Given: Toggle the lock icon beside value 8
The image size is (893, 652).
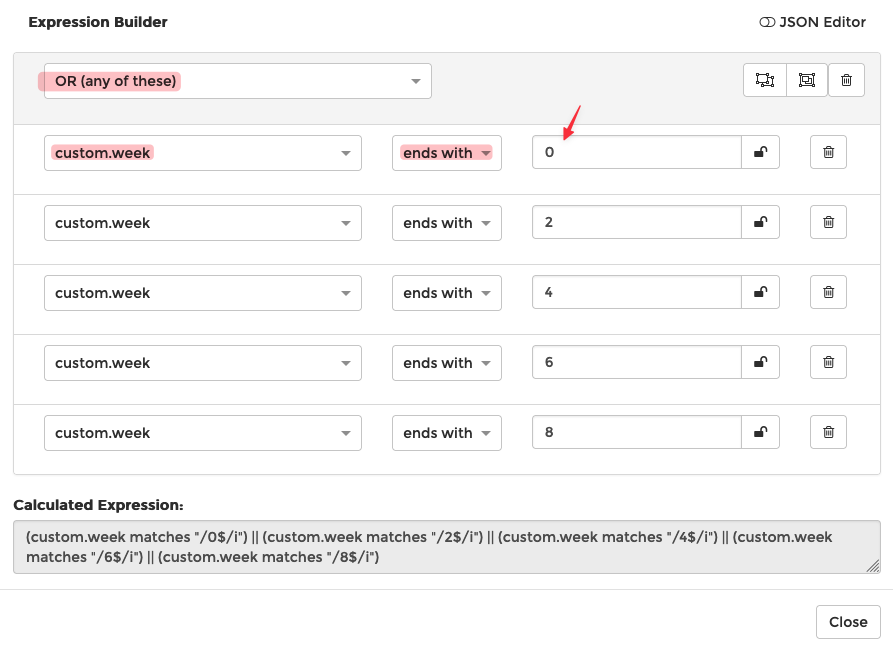Looking at the screenshot, I should 760,432.
